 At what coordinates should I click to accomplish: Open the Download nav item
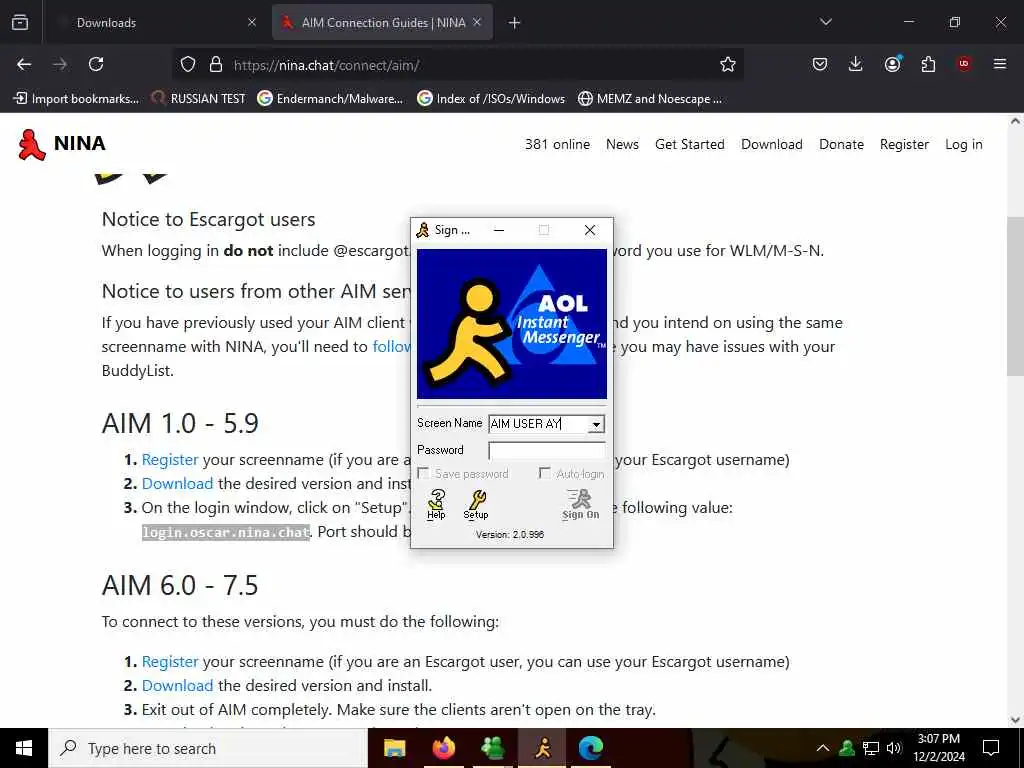pyautogui.click(x=772, y=144)
